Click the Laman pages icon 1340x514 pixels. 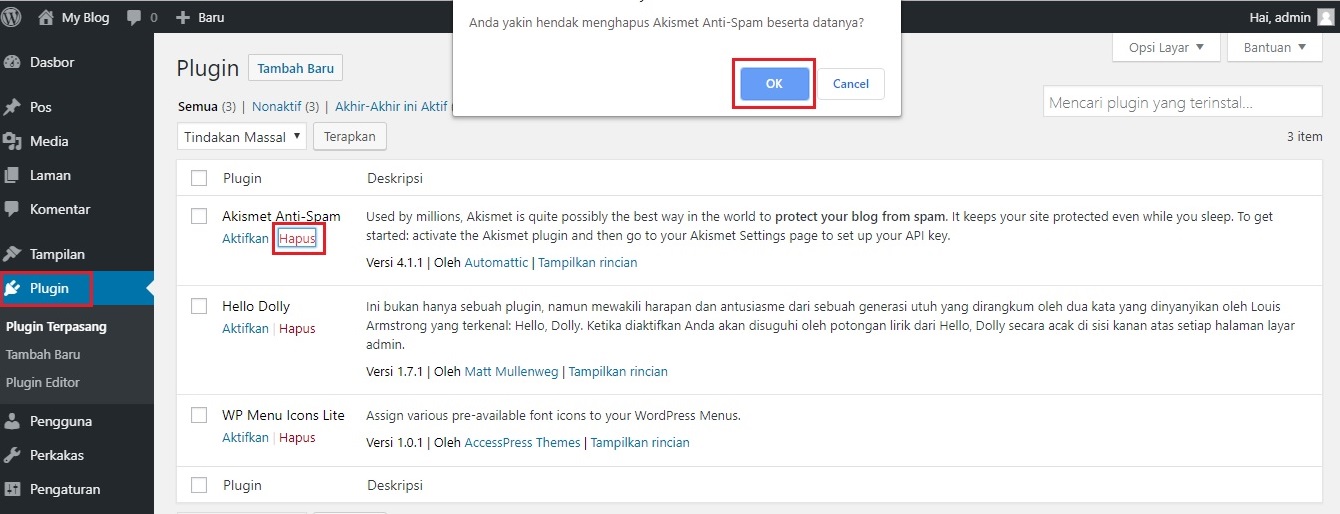click(13, 175)
